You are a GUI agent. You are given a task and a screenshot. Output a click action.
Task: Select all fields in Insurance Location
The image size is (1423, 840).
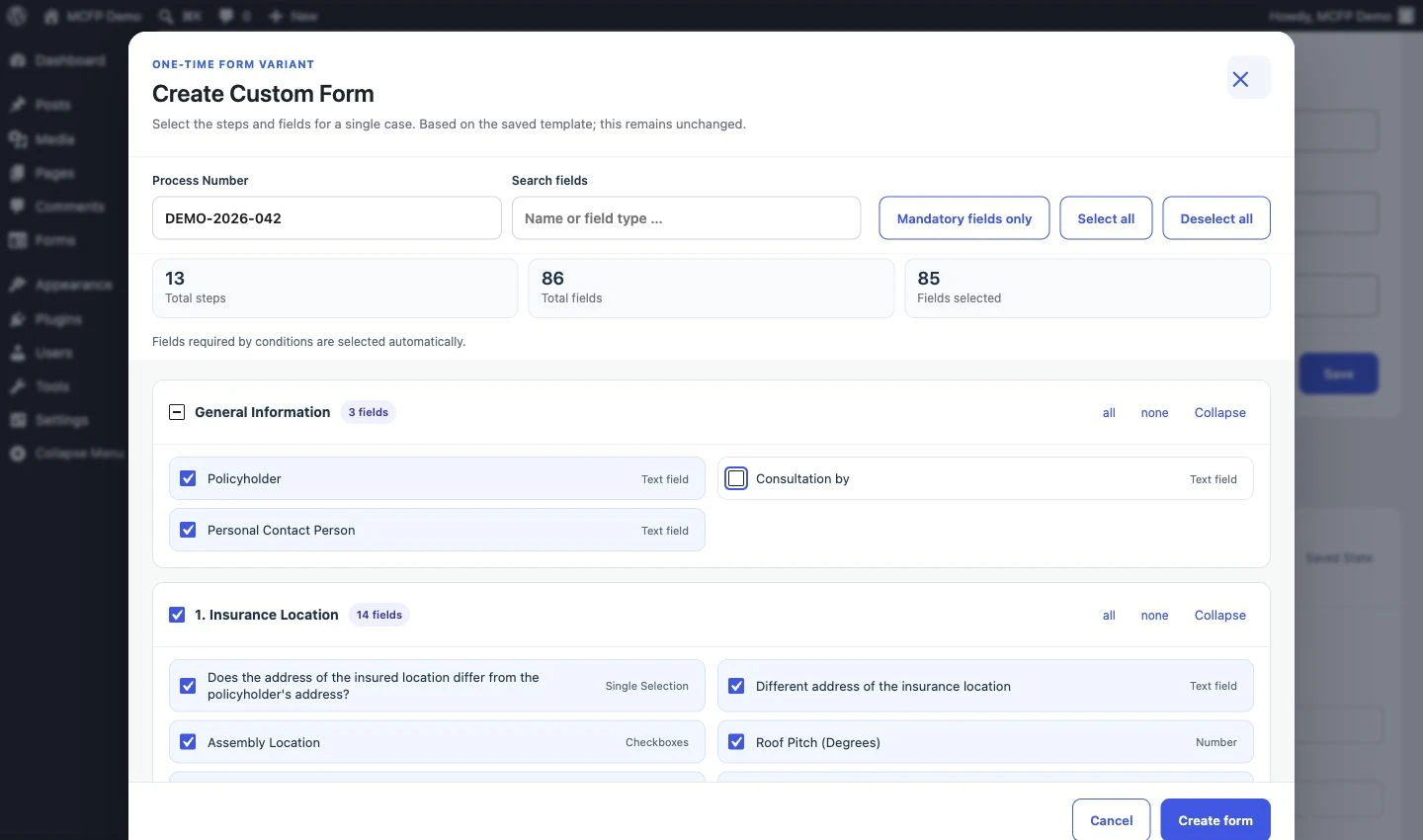[x=1109, y=616]
